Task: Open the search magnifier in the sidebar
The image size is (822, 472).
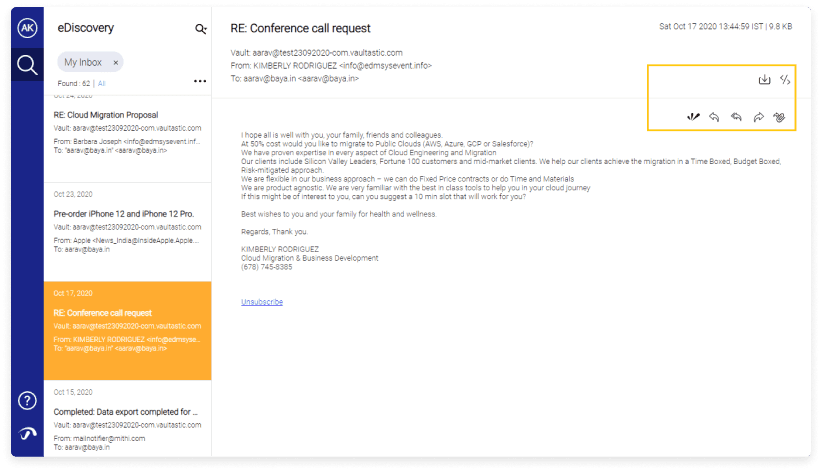Action: point(28,66)
